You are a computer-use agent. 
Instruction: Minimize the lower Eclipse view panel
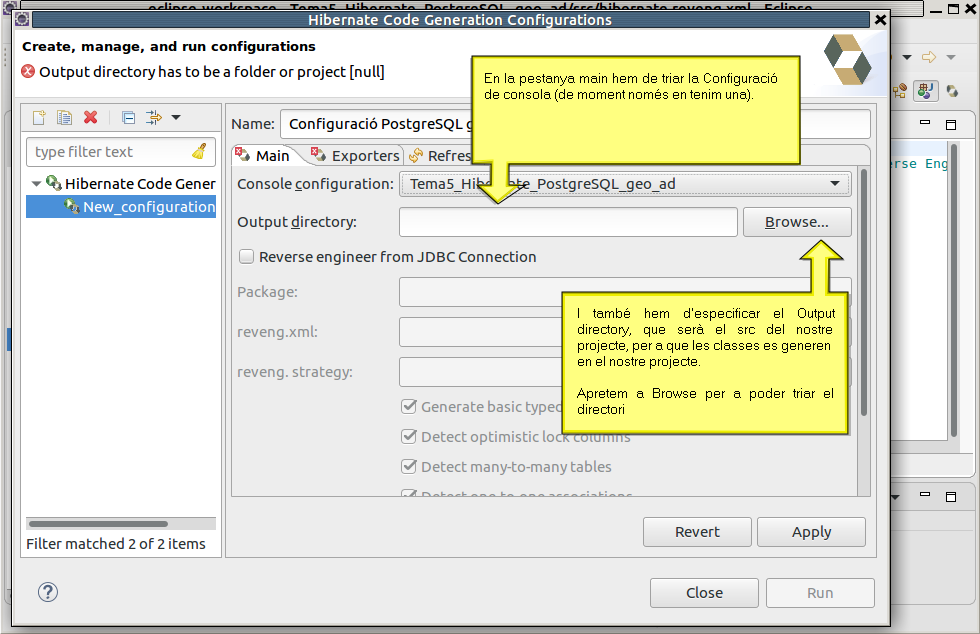click(x=925, y=495)
